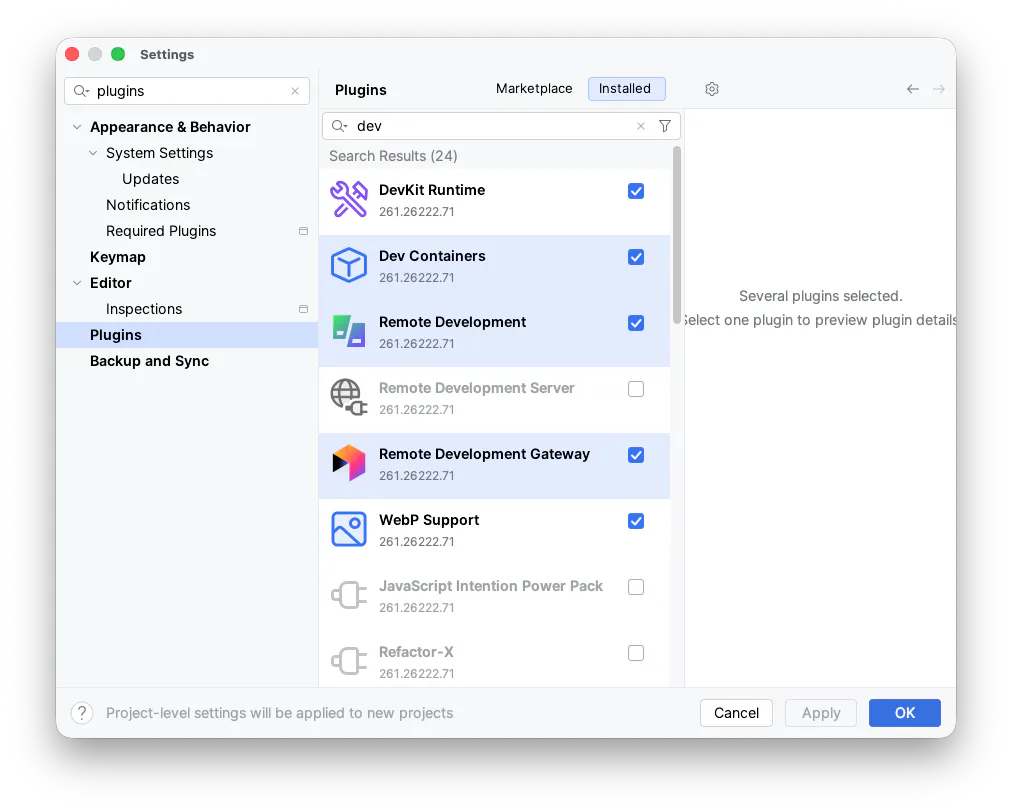Collapse the Editor section chevron
Screen dimensions: 1012x812
point(77,283)
